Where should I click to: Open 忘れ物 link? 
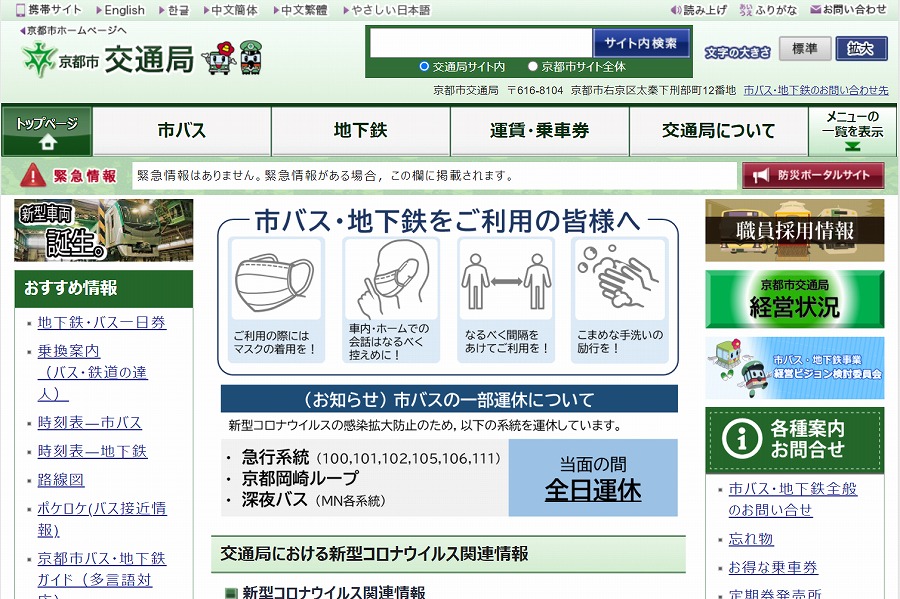tap(751, 539)
